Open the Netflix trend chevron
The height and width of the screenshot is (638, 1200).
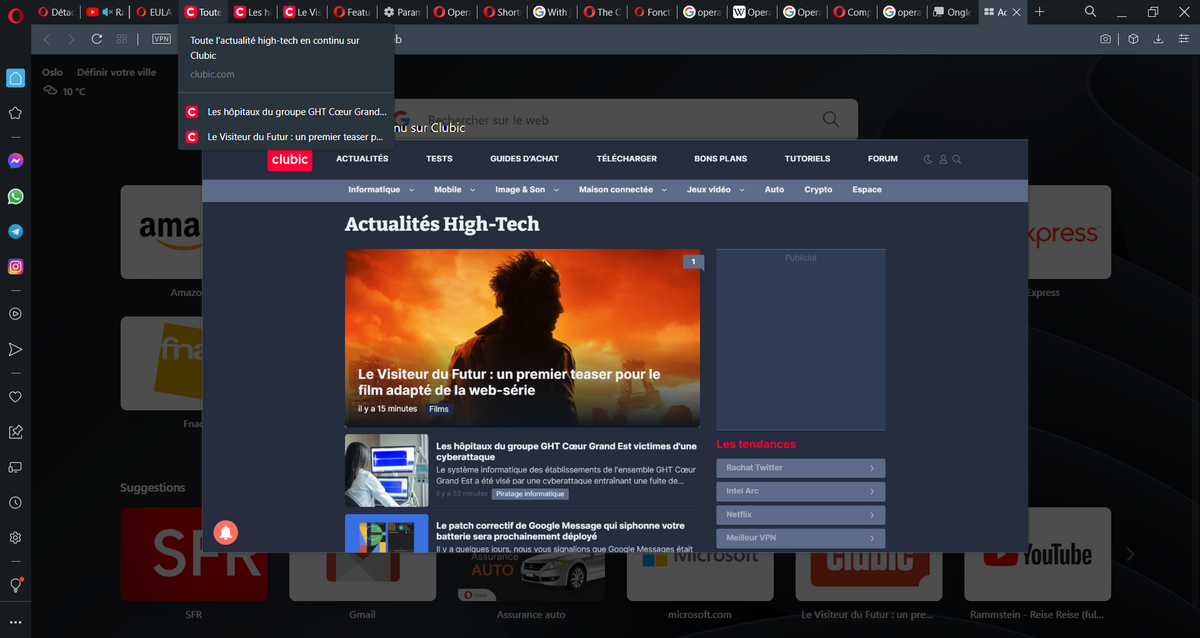point(872,515)
